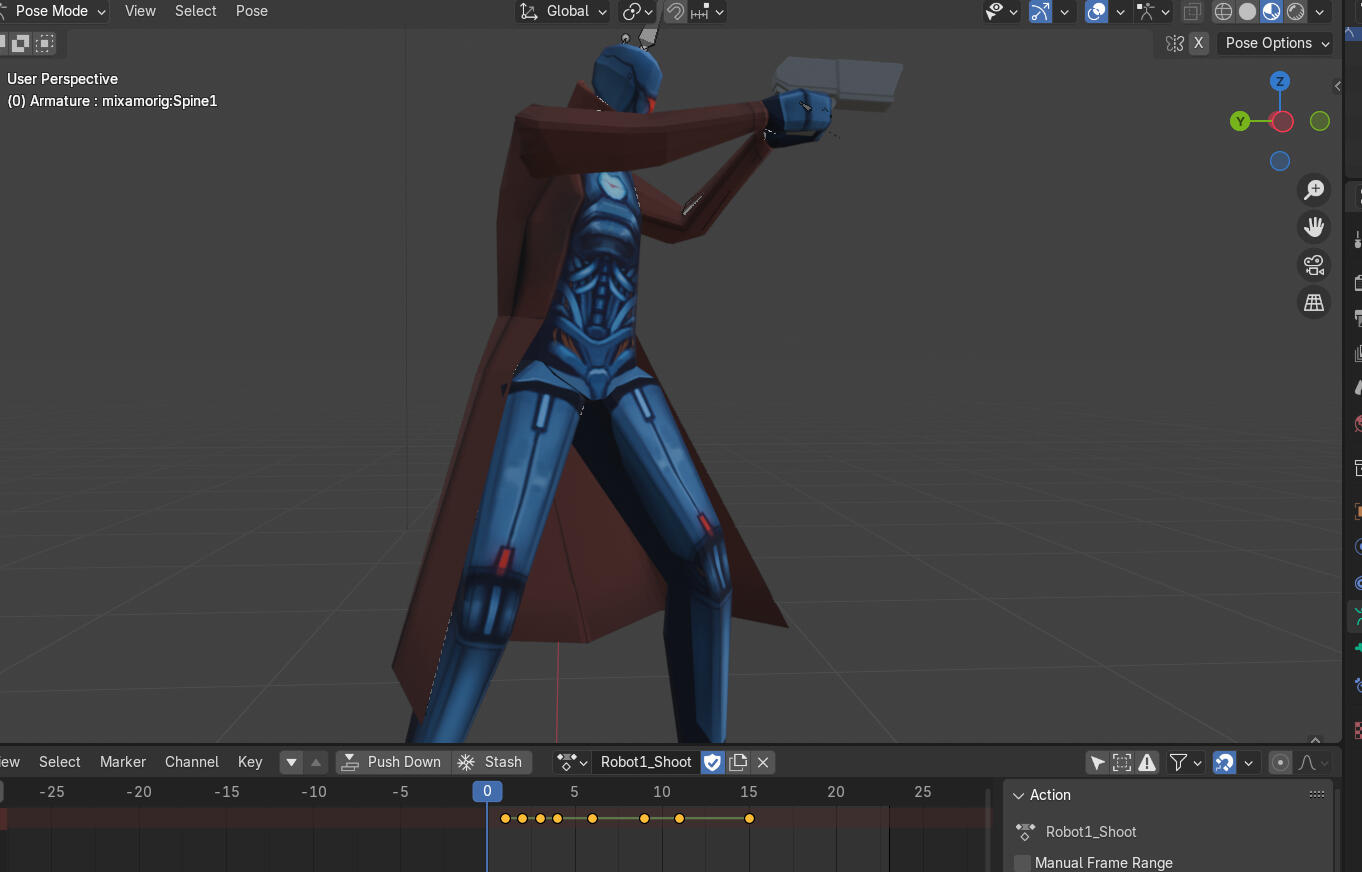
Task: Click the Z axis on navigation gizmo
Action: [1279, 81]
